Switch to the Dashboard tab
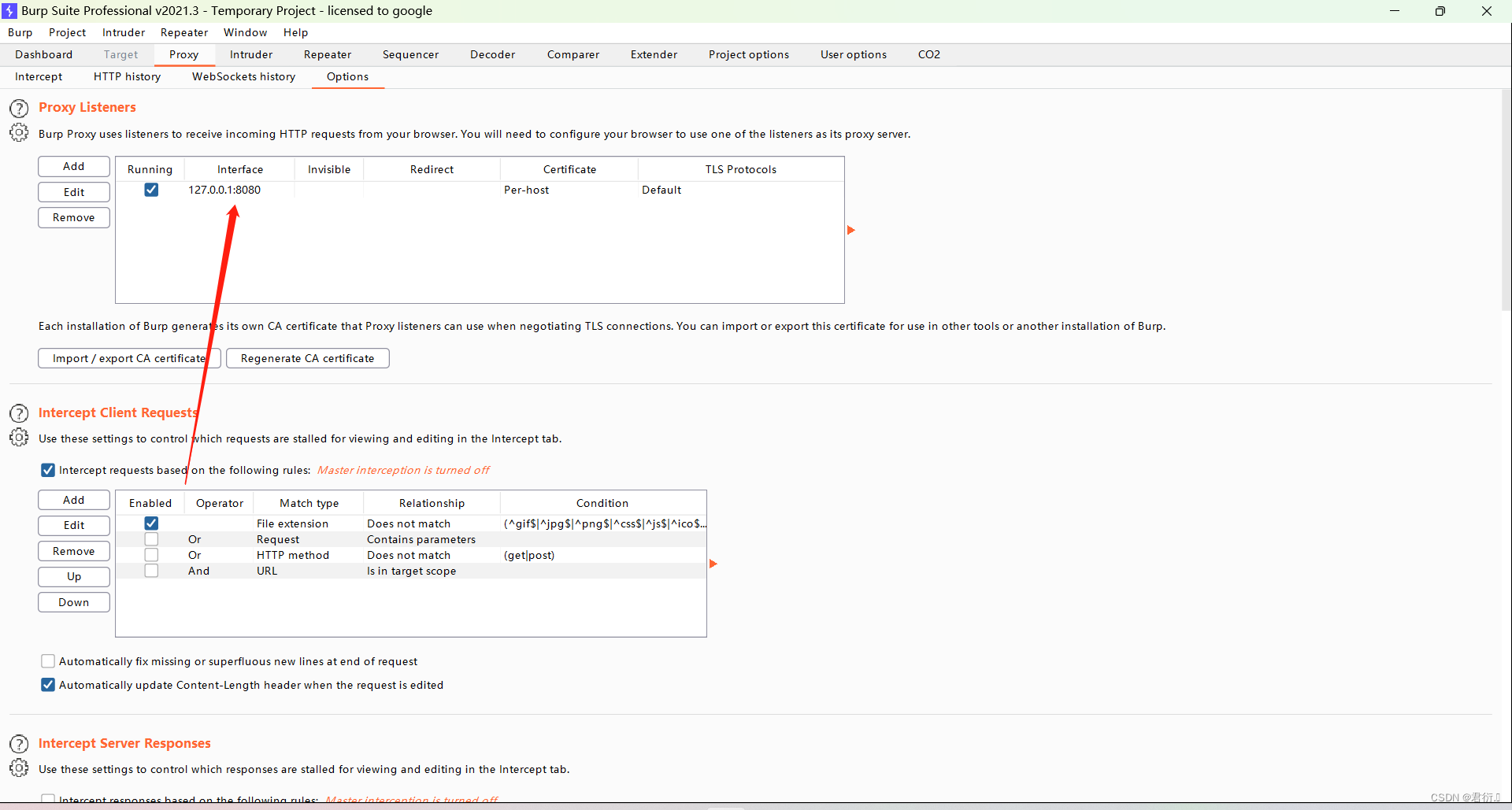The height and width of the screenshot is (810, 1512). (x=44, y=54)
